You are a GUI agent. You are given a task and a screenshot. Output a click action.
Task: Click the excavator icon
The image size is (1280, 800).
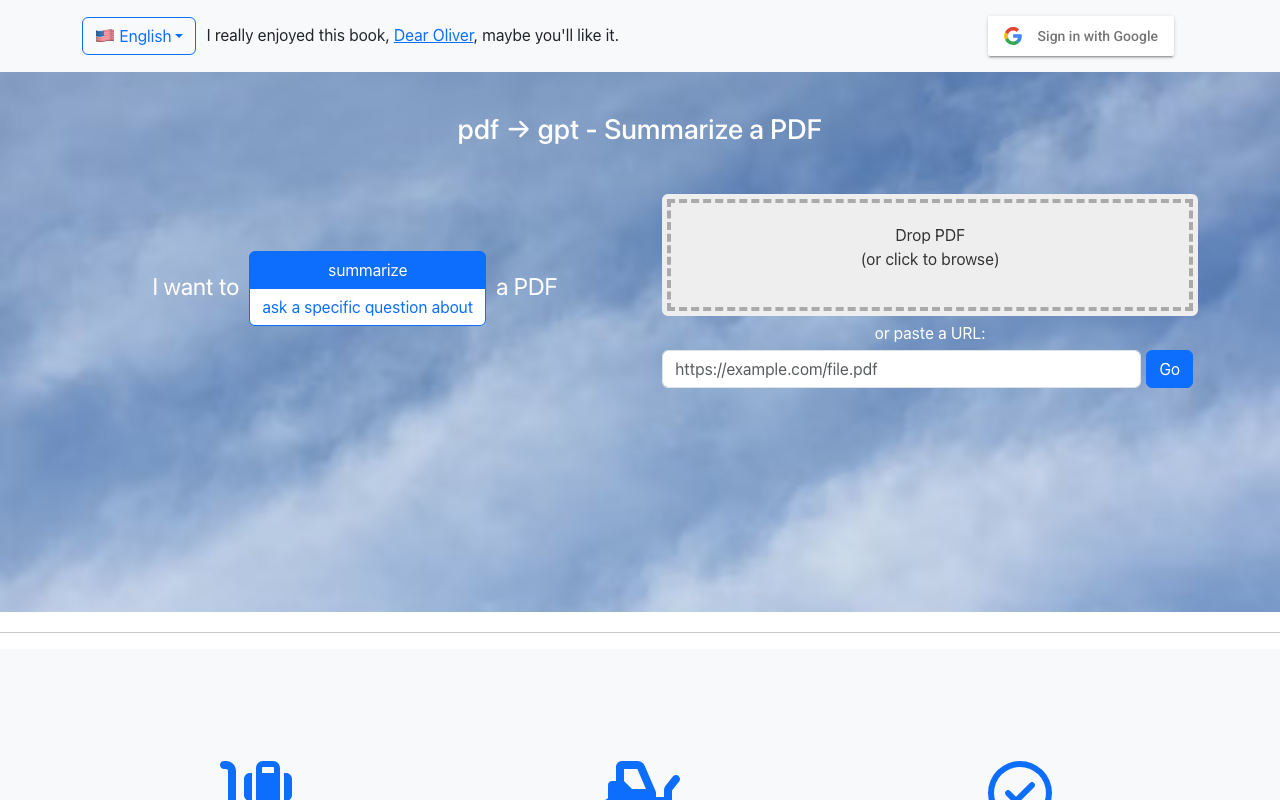pos(640,782)
